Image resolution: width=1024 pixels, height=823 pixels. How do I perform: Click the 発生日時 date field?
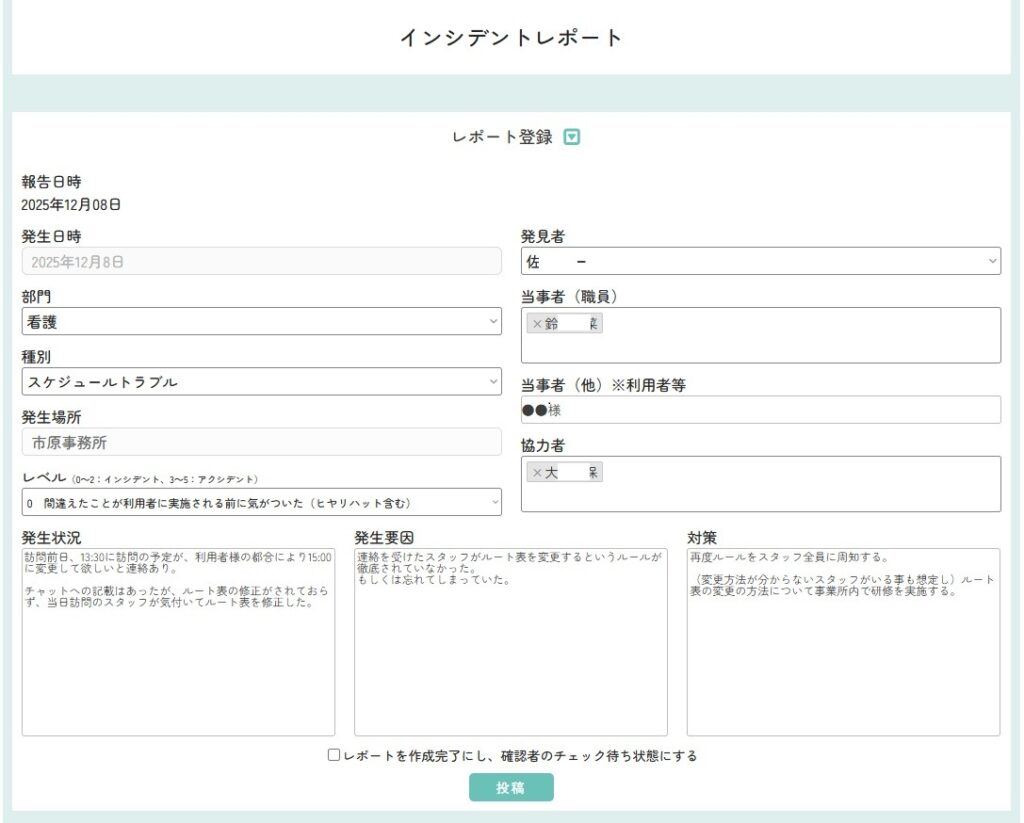pos(261,261)
